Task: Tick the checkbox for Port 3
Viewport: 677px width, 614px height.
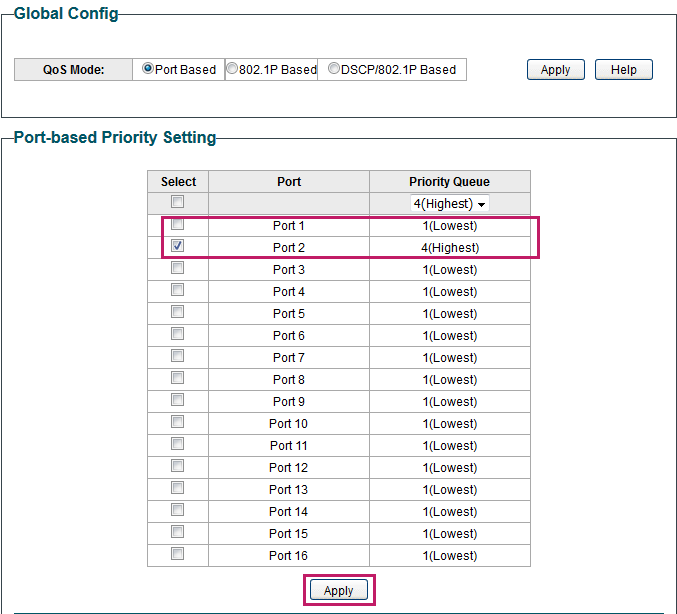Action: click(x=178, y=268)
